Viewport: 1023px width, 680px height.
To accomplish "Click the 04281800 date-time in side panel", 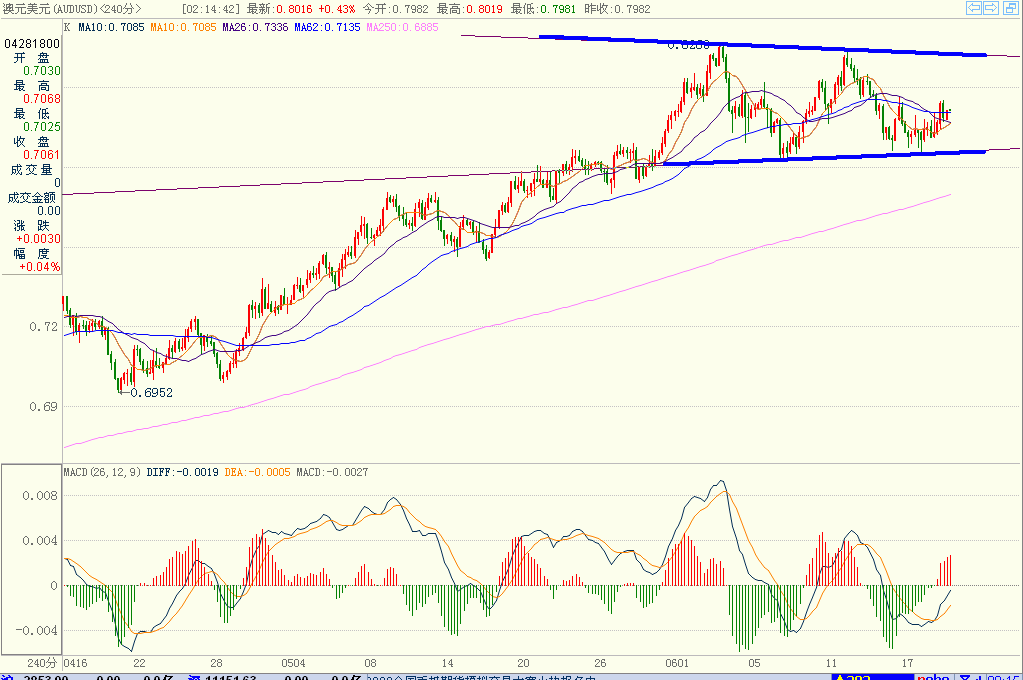I will click(32, 44).
